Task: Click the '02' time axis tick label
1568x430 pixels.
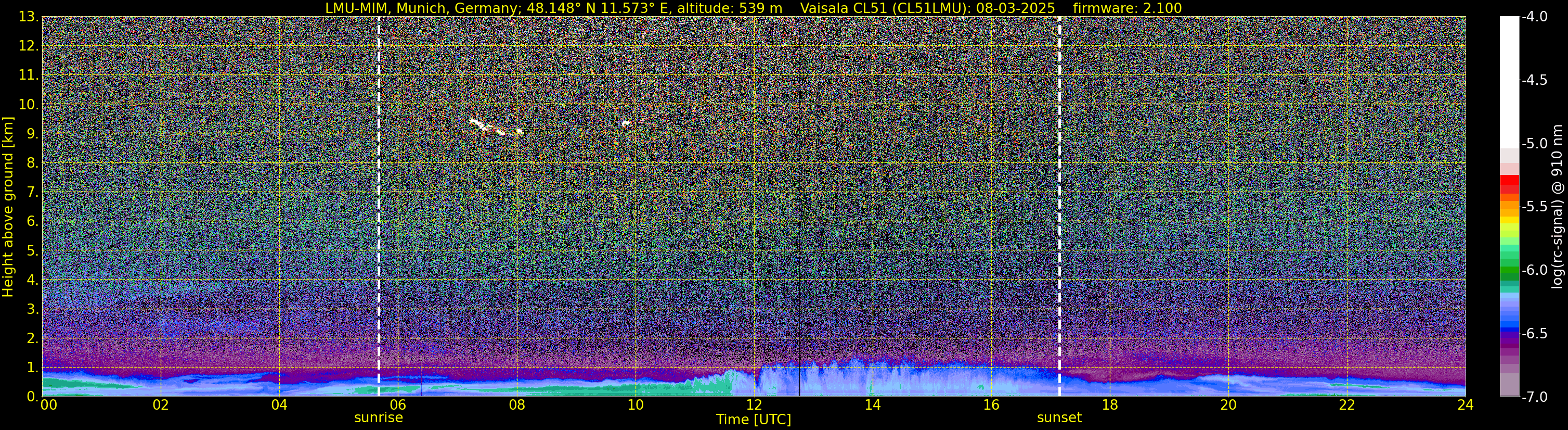Action: tap(161, 405)
